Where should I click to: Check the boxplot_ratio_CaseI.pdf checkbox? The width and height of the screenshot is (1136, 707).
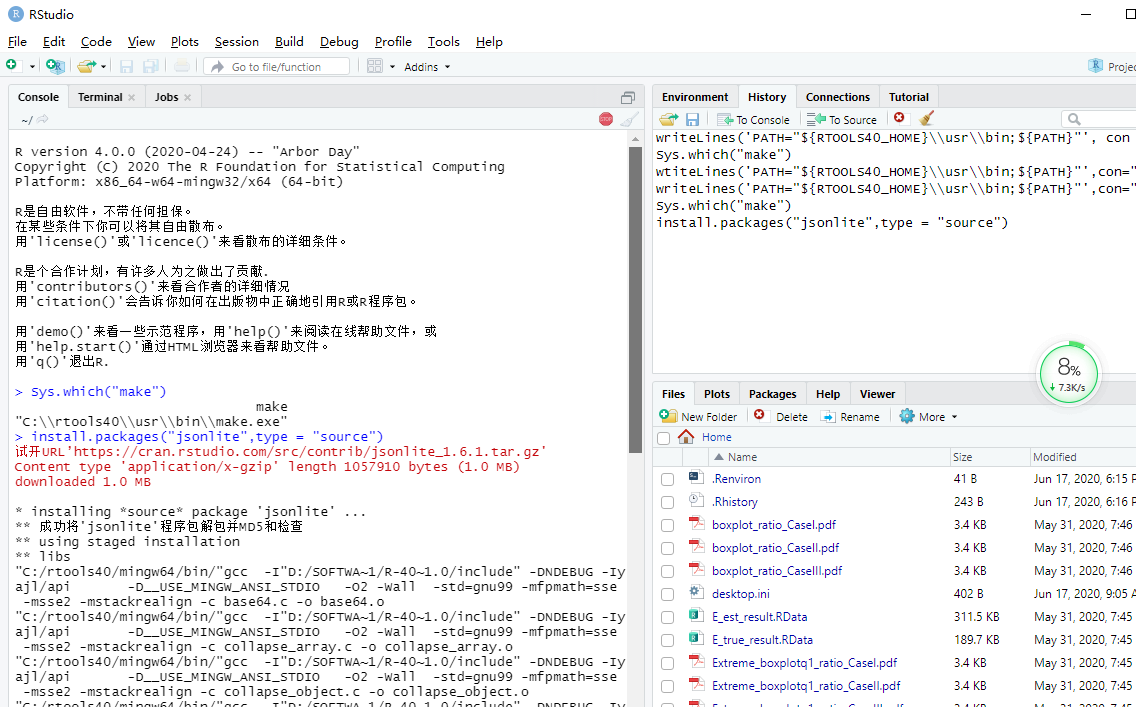(667, 526)
